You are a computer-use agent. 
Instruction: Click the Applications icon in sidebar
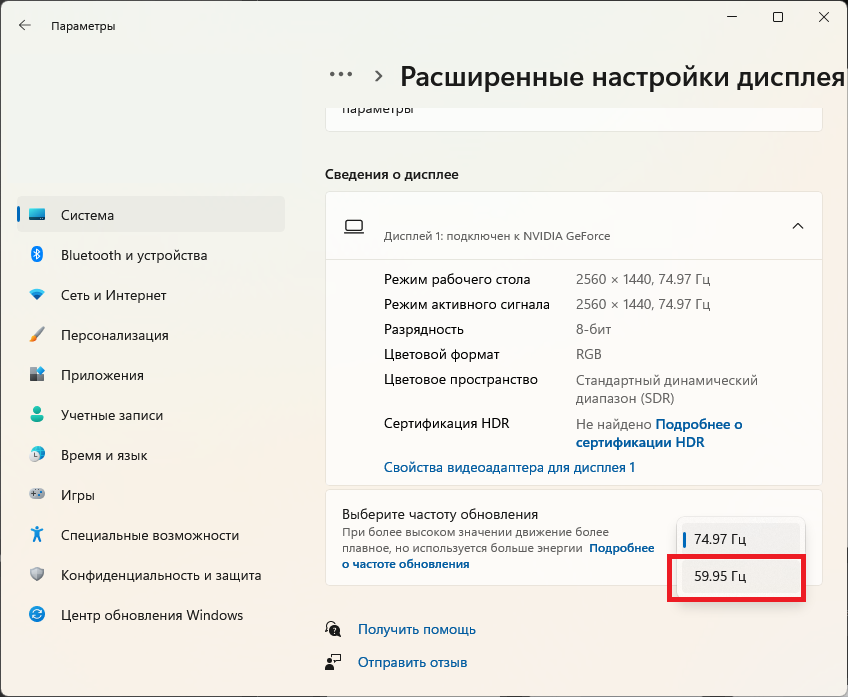(x=37, y=375)
